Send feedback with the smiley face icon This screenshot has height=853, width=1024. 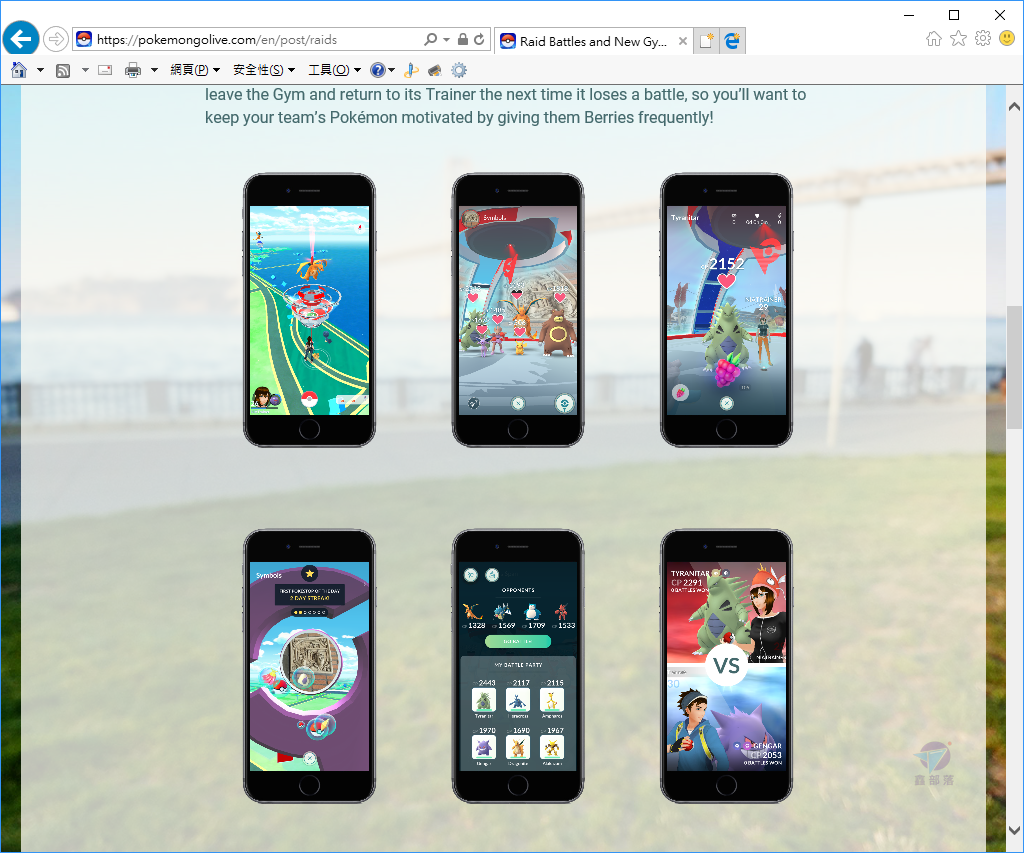tap(1007, 39)
